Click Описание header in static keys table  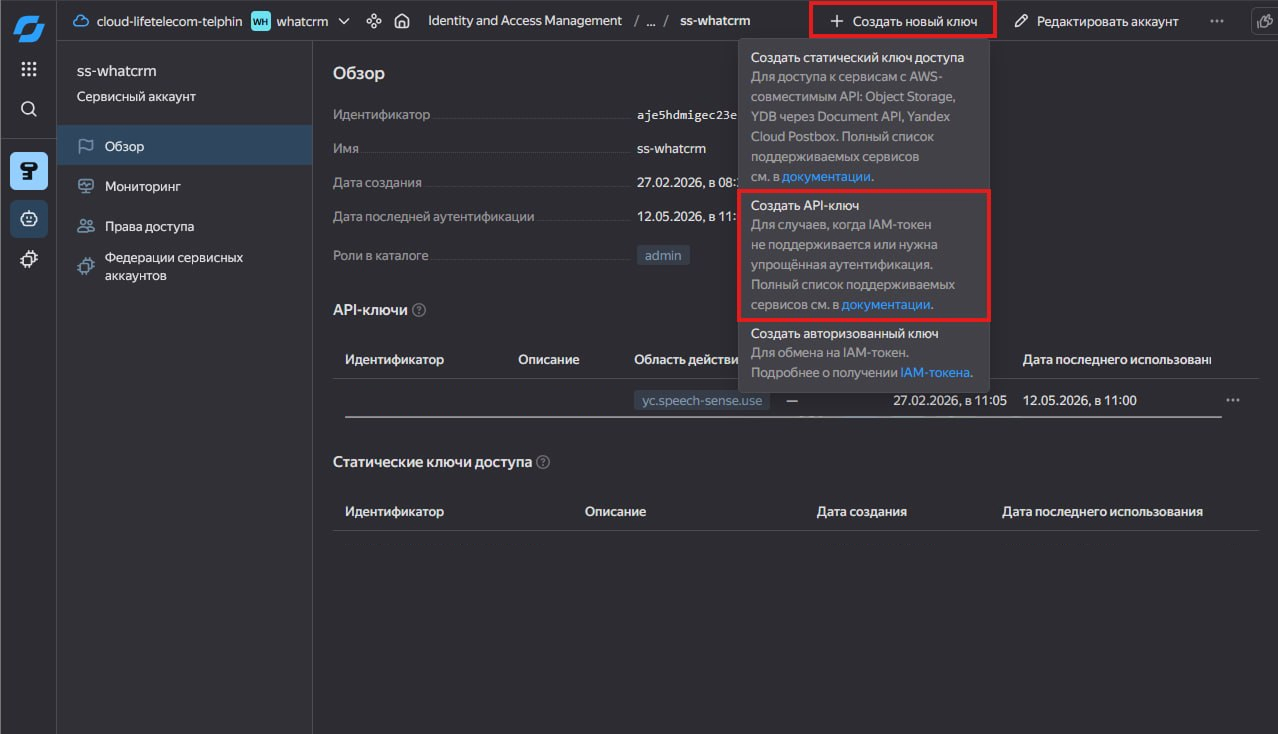pos(615,512)
